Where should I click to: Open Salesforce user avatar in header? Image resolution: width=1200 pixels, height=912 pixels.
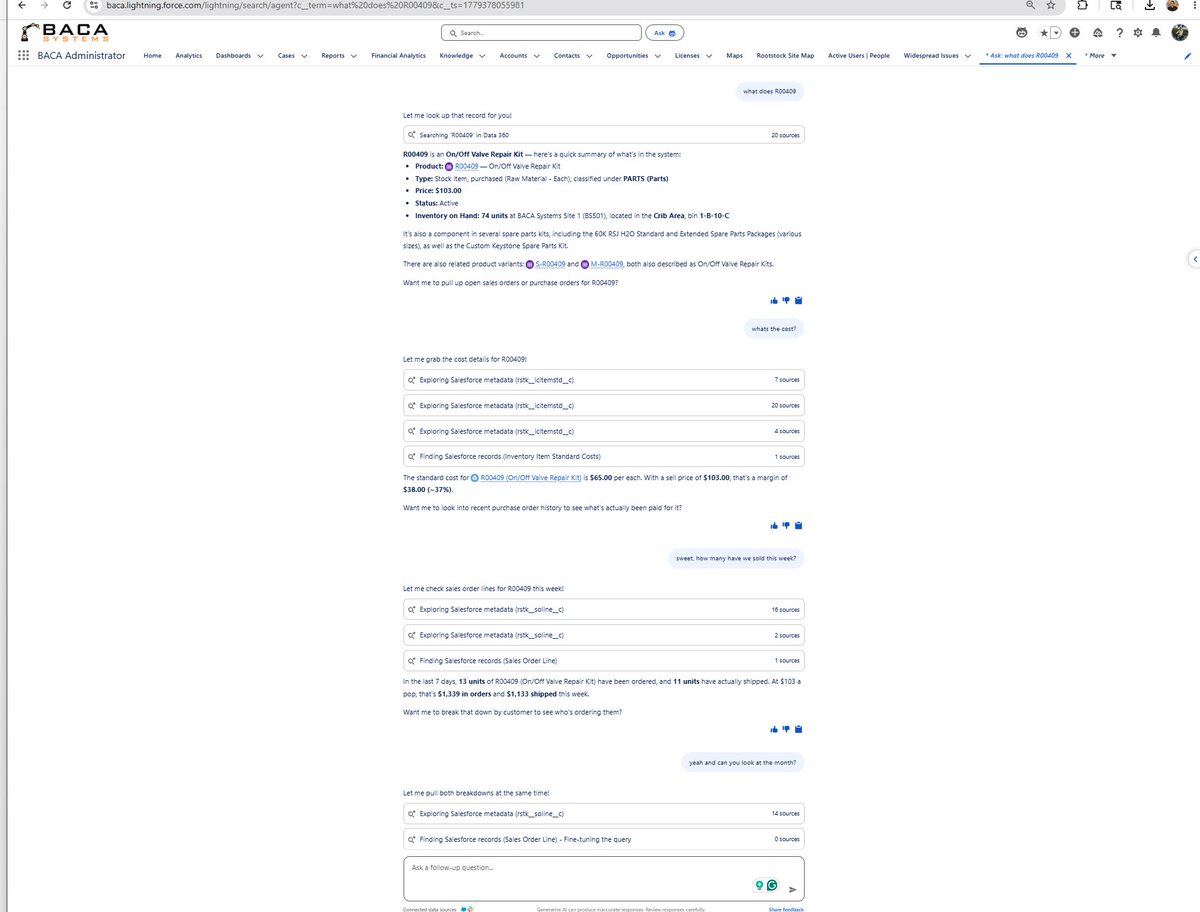1178,33
